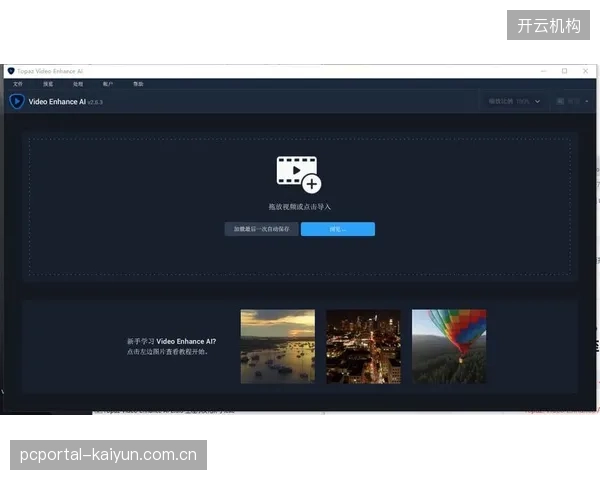Click the Video Enhance AI shield logo
Screen dimensions: 600x480
(x=17, y=101)
